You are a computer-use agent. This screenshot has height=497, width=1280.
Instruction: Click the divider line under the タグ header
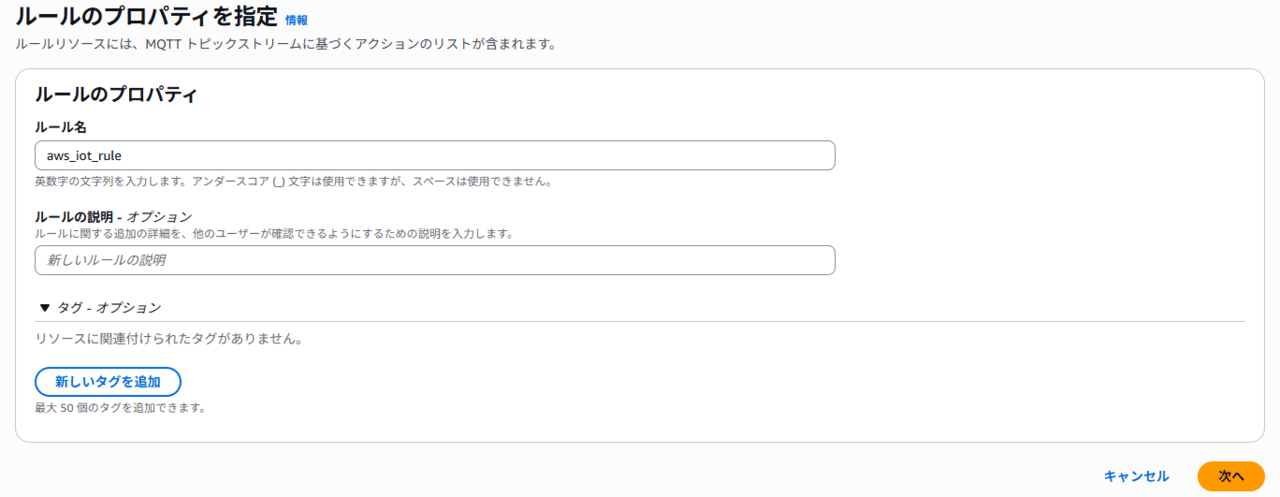tap(640, 322)
